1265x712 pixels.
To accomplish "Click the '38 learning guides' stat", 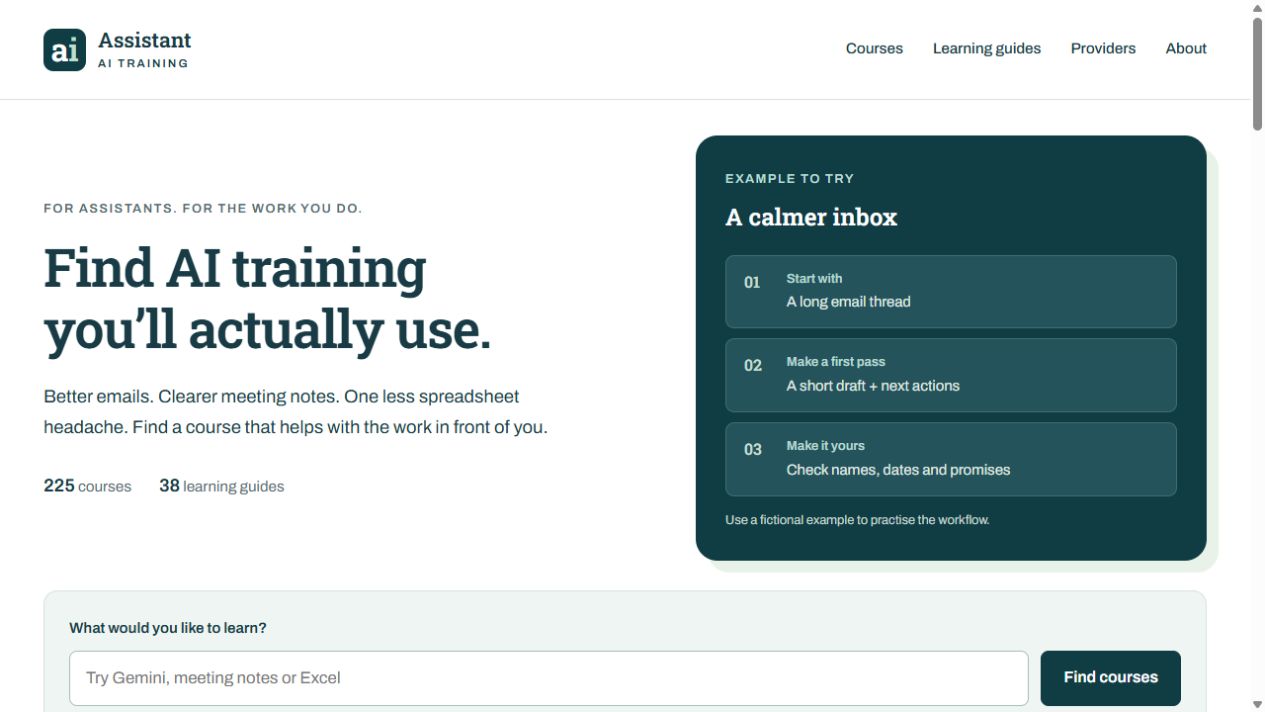I will pos(221,486).
